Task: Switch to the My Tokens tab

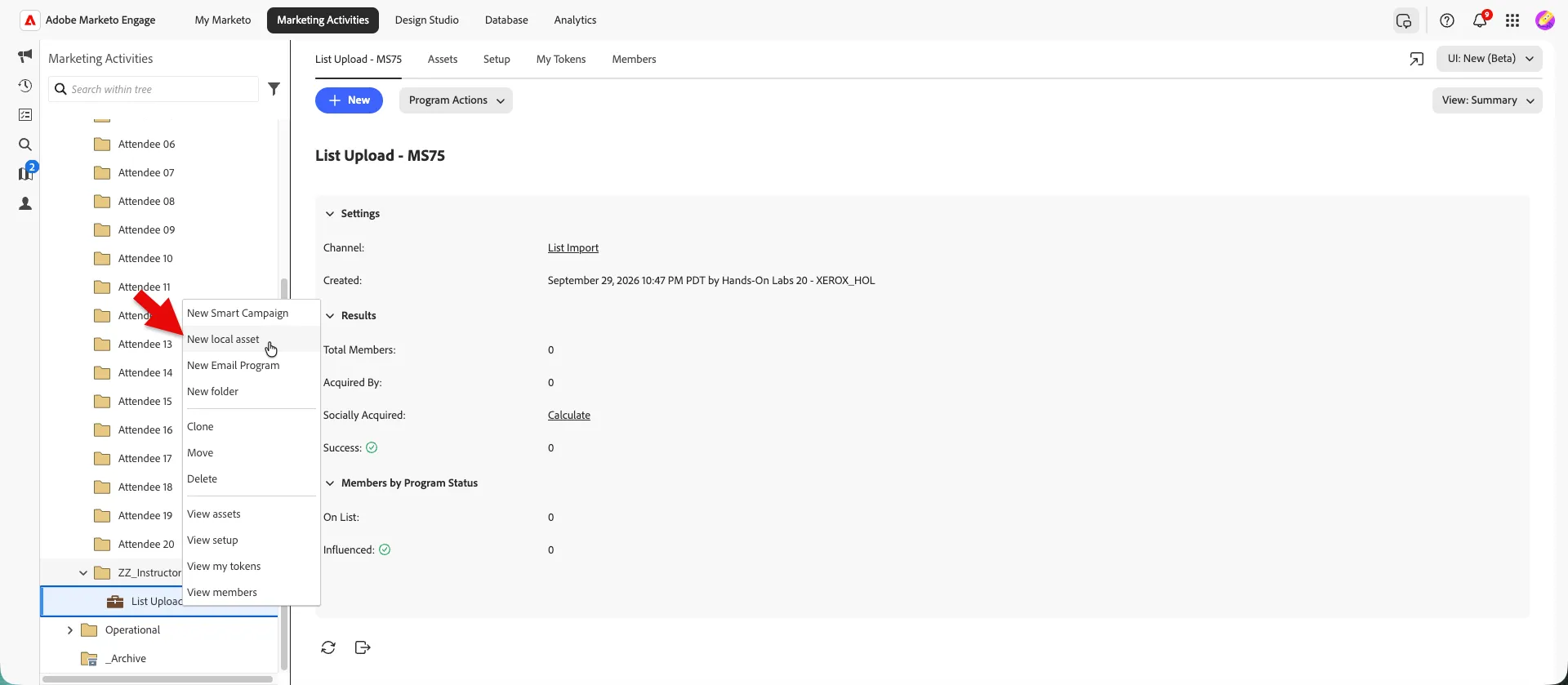Action: (x=561, y=60)
